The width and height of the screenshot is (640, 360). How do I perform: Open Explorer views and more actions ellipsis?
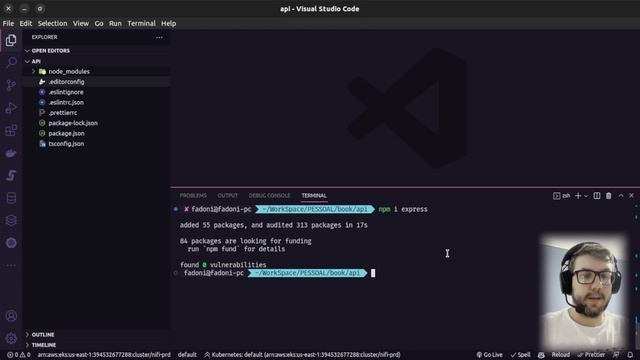click(x=159, y=37)
